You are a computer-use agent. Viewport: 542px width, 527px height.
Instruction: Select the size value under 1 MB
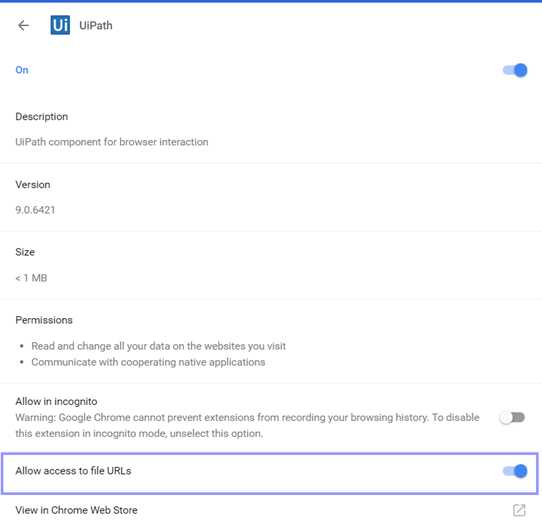point(31,278)
